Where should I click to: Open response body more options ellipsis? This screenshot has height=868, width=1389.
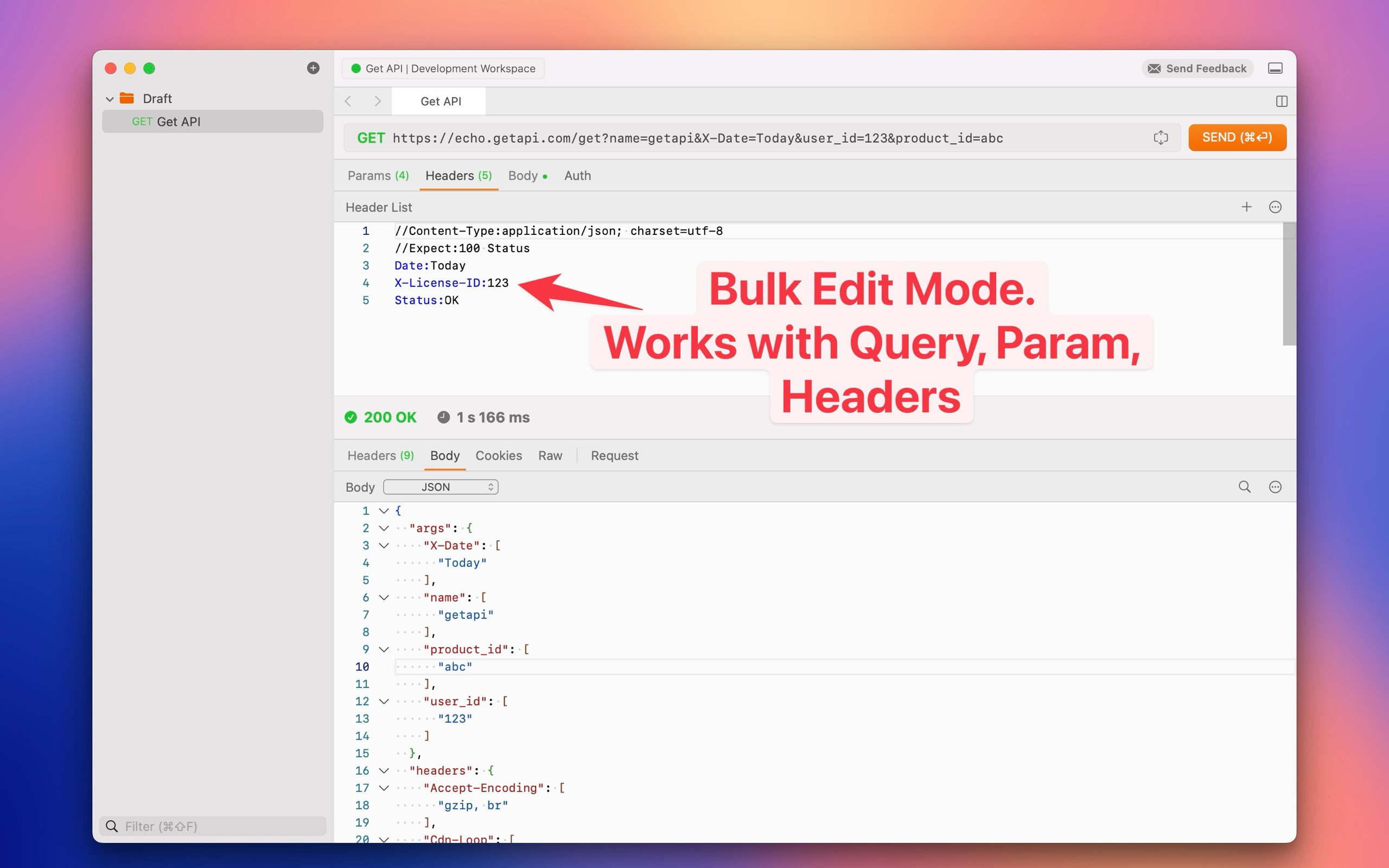click(x=1275, y=487)
